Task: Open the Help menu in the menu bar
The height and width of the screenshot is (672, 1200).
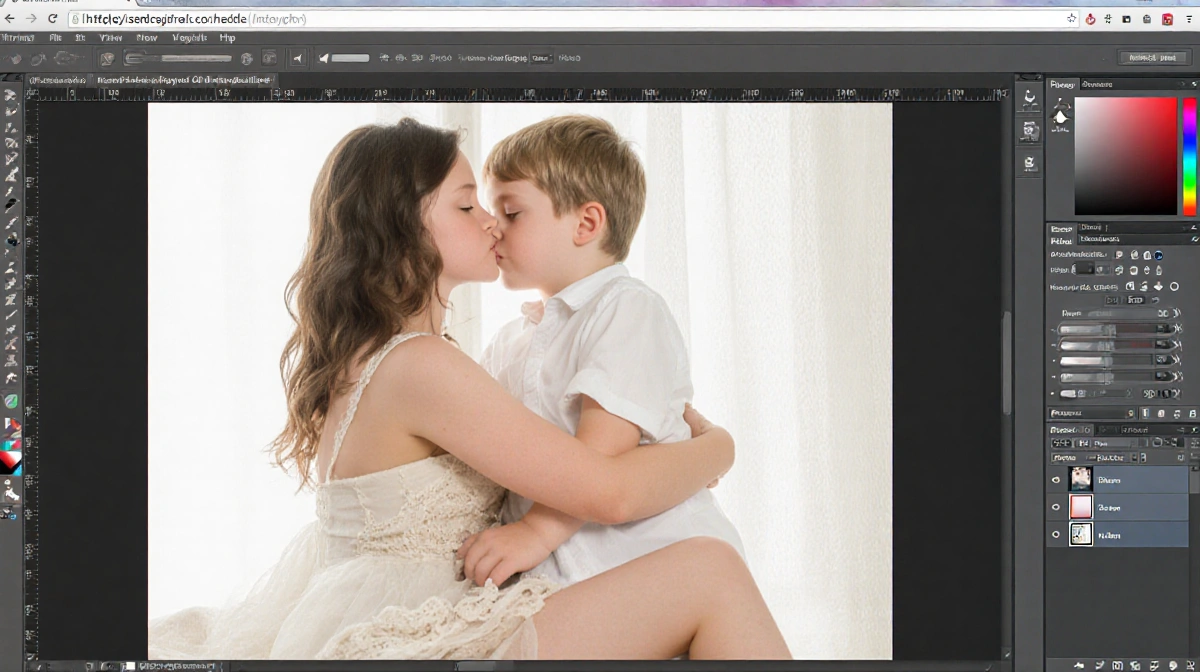Action: click(x=227, y=38)
